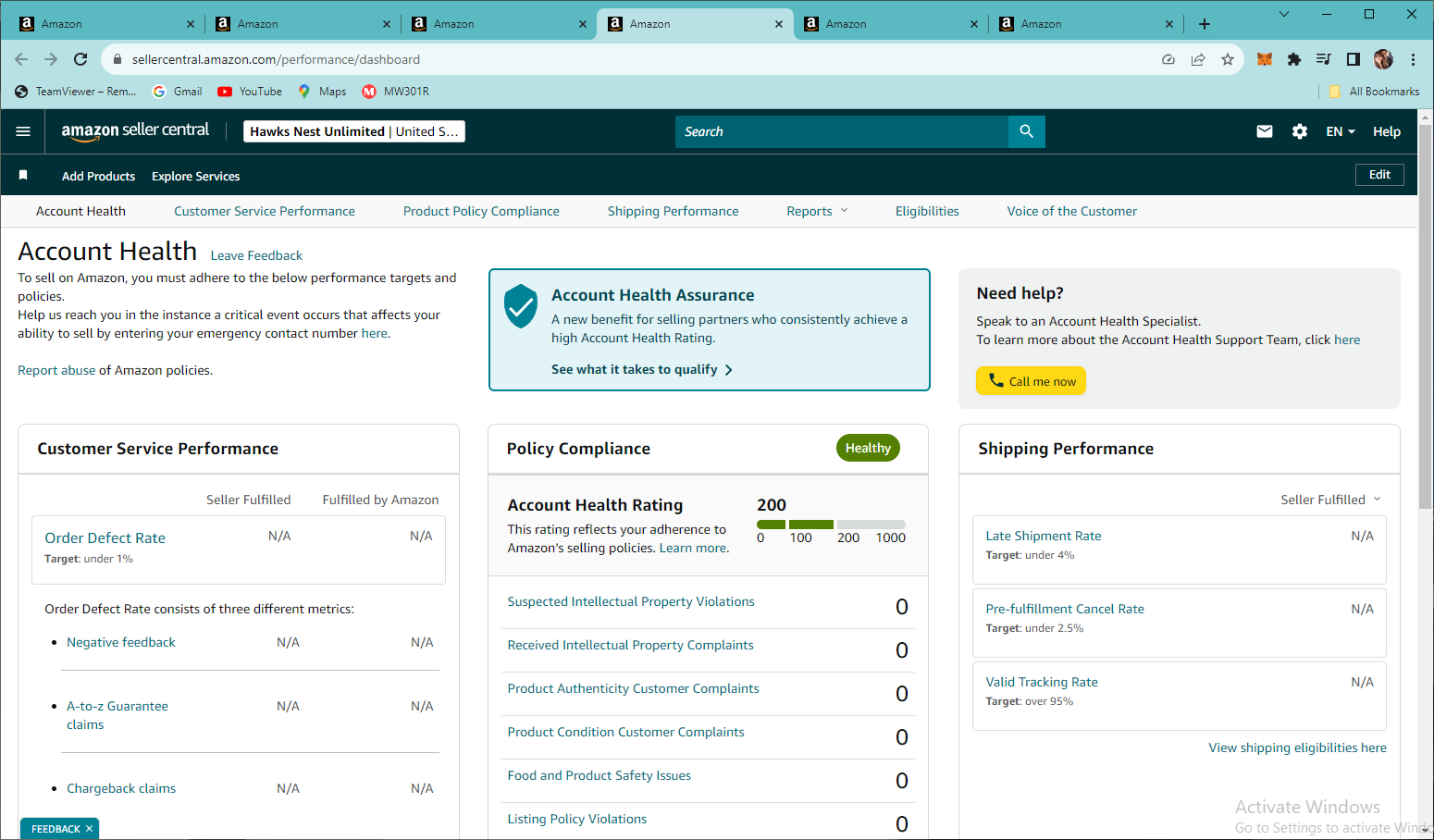The height and width of the screenshot is (840, 1434).
Task: Open Chargeback claims link
Action: pyautogui.click(x=121, y=788)
